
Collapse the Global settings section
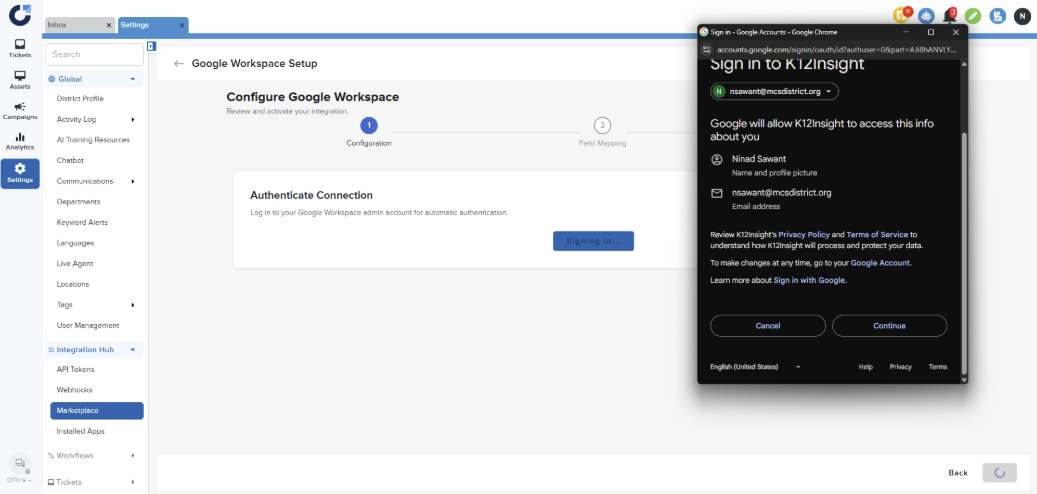pos(133,78)
